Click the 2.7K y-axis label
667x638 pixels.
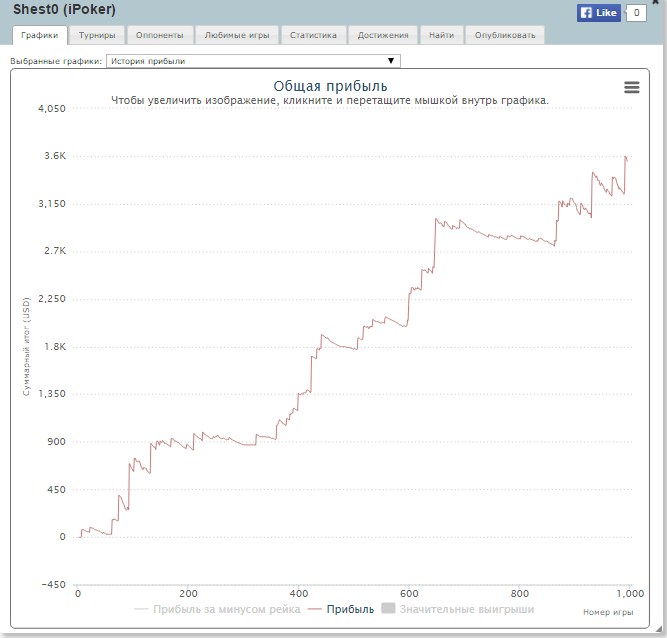pyautogui.click(x=55, y=251)
